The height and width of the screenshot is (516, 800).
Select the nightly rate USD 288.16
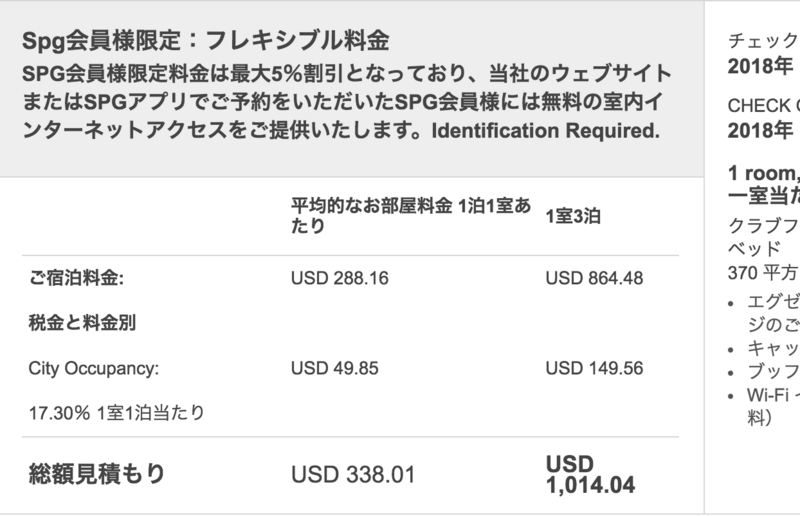[340, 278]
